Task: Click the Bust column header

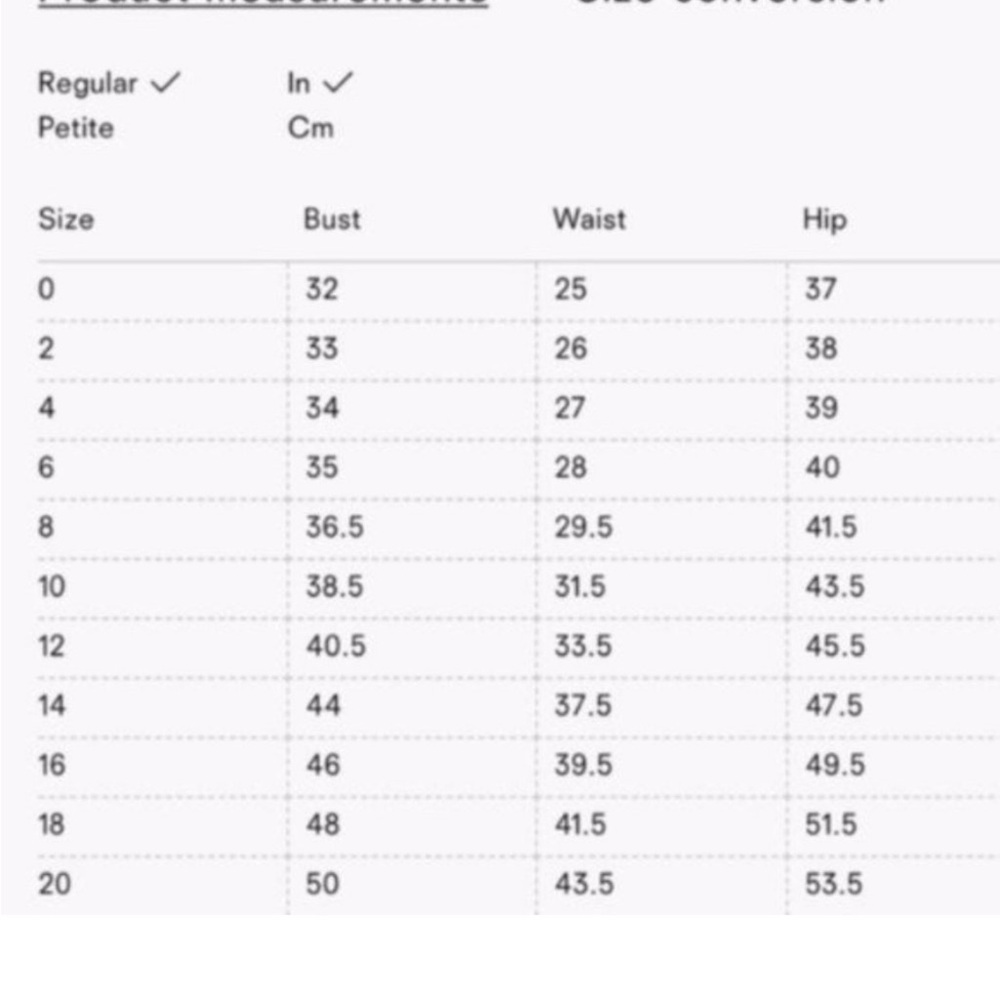Action: point(332,219)
